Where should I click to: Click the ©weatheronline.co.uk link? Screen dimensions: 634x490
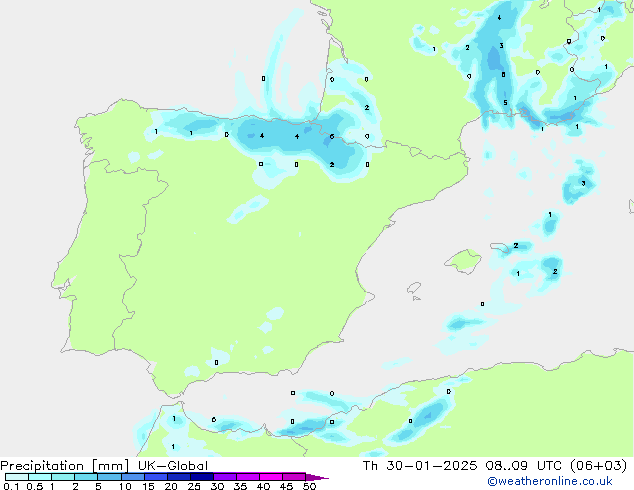[550, 481]
